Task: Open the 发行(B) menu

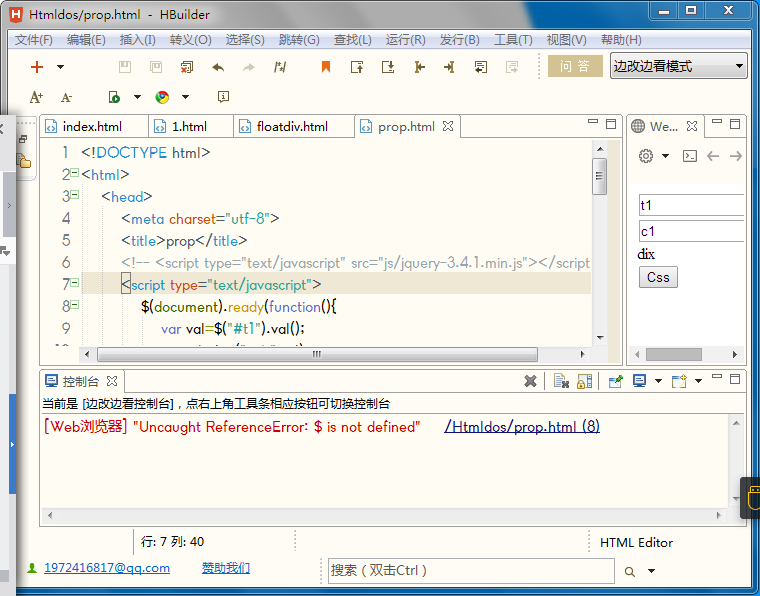Action: click(459, 40)
